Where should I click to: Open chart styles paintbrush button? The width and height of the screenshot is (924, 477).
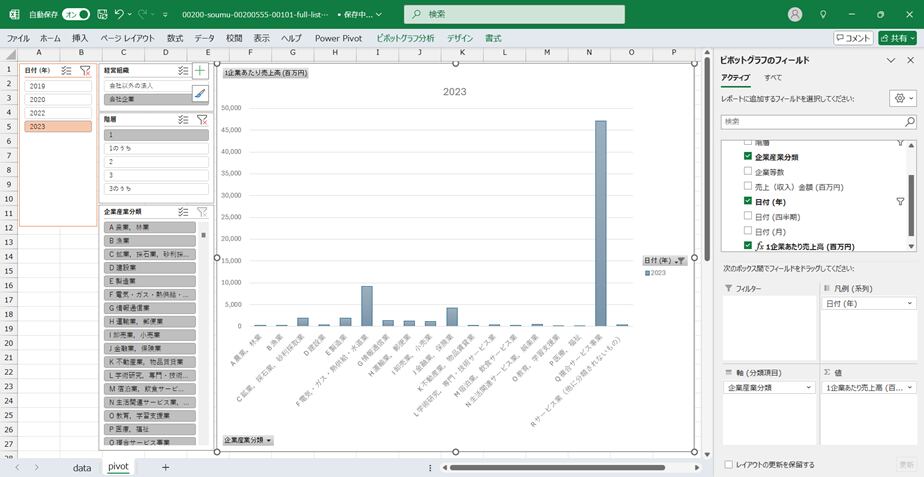coord(200,94)
